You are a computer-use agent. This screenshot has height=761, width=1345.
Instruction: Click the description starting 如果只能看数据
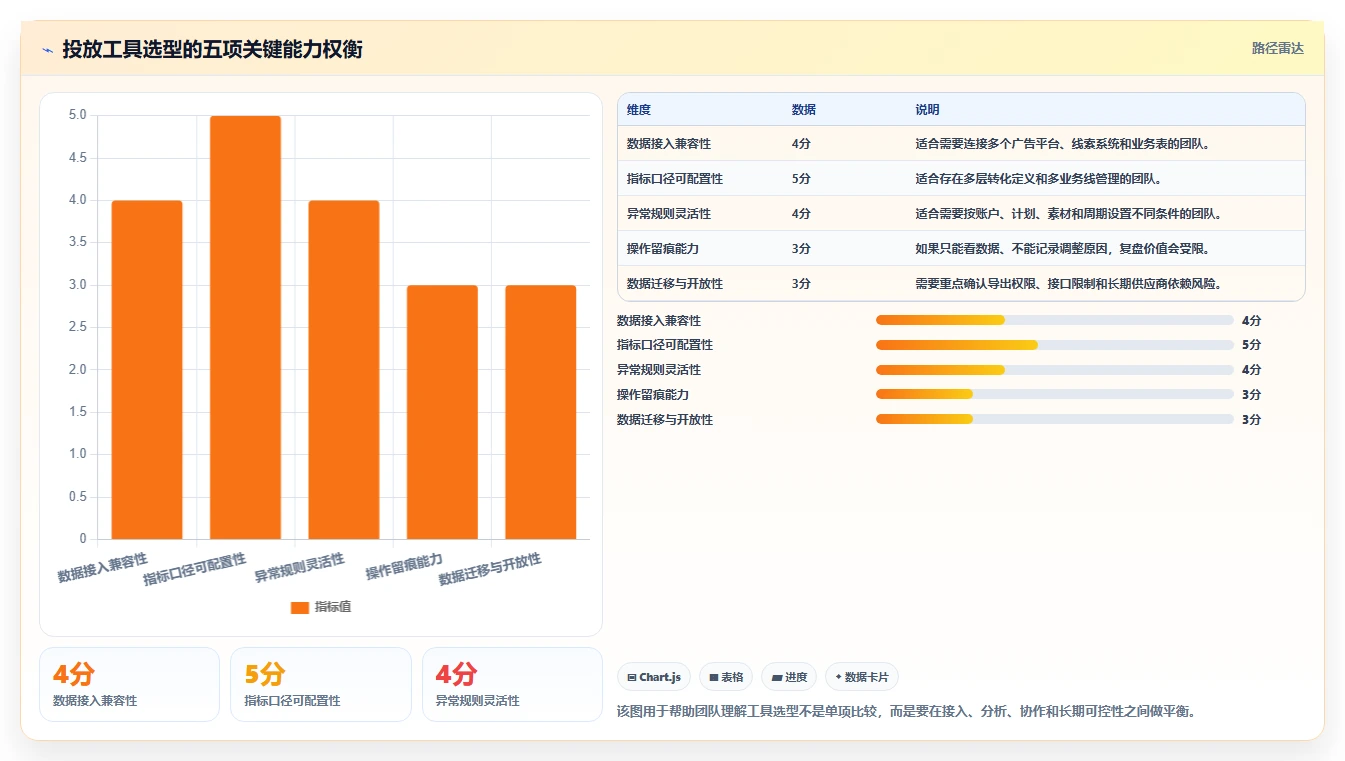(1063, 249)
